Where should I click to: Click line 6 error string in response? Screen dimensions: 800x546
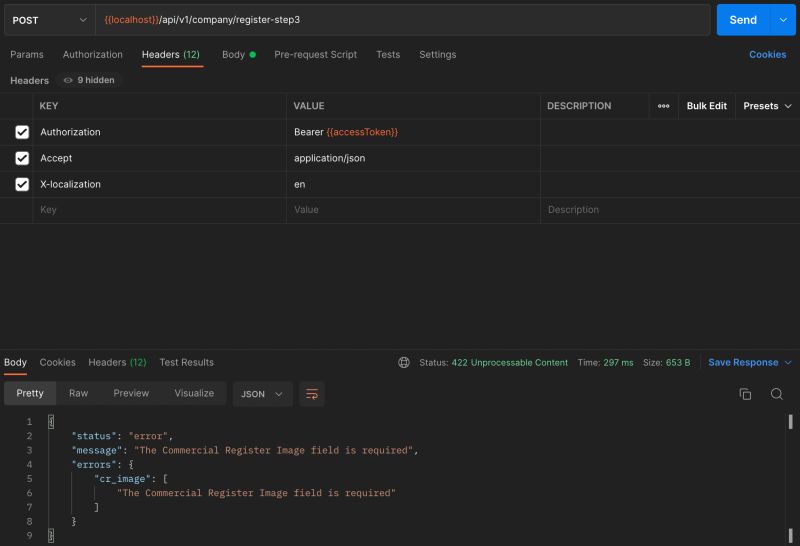coord(256,493)
